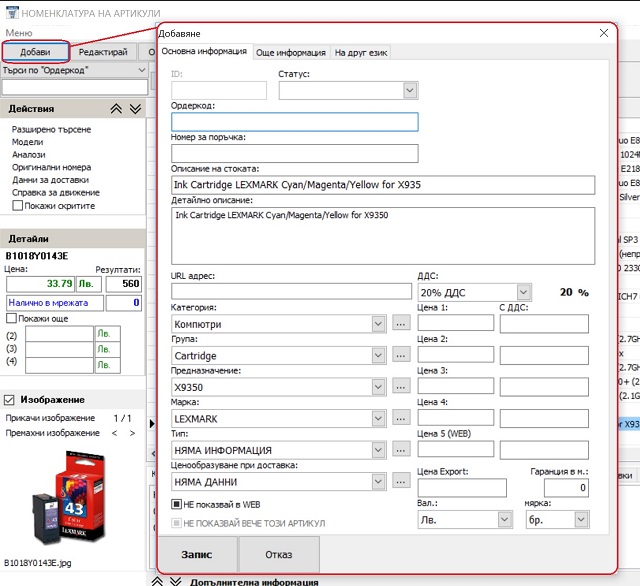The height and width of the screenshot is (586, 640).
Task: Open Данни за доставки action
Action: click(x=50, y=180)
